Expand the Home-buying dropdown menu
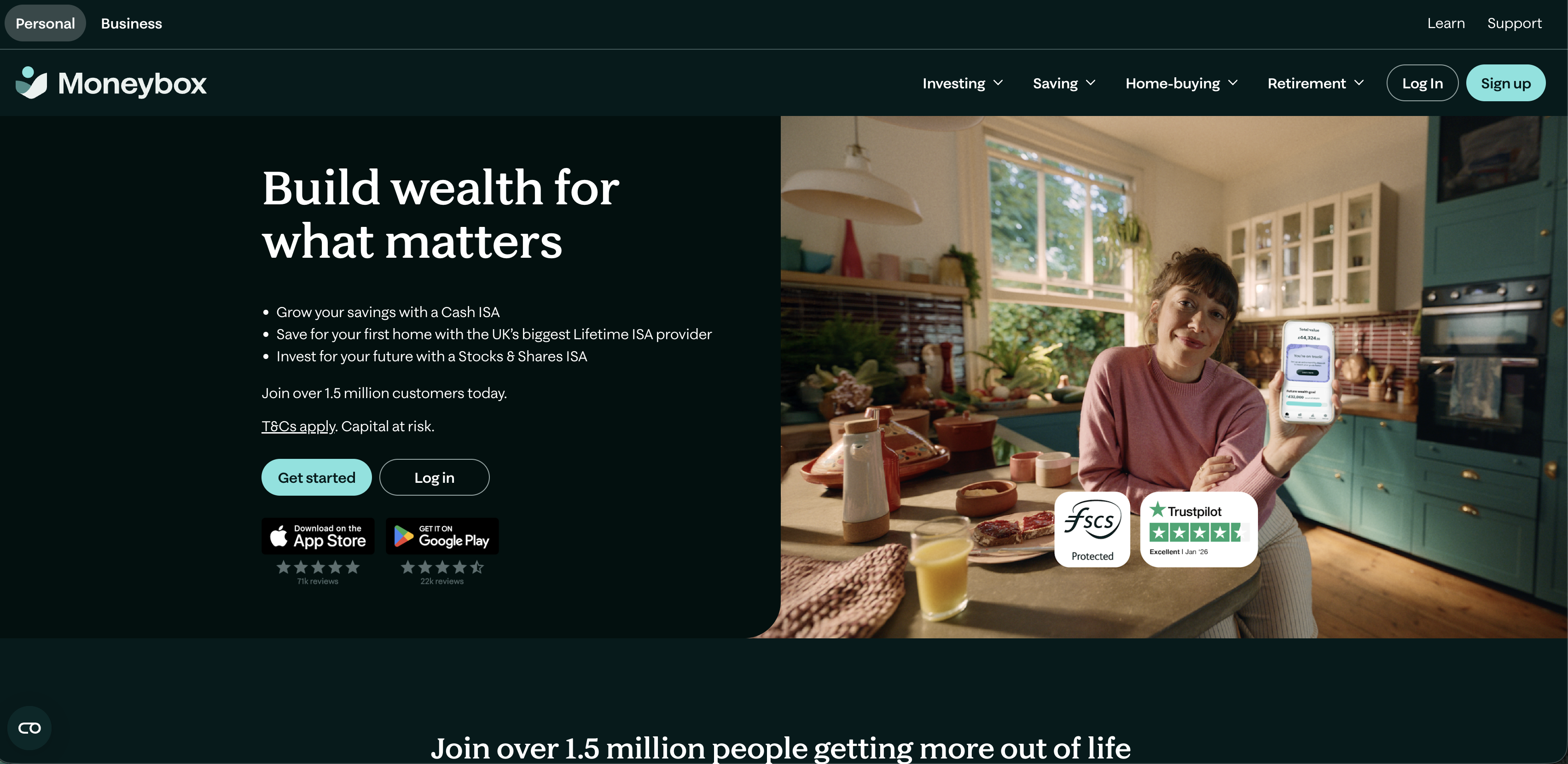 point(1181,83)
